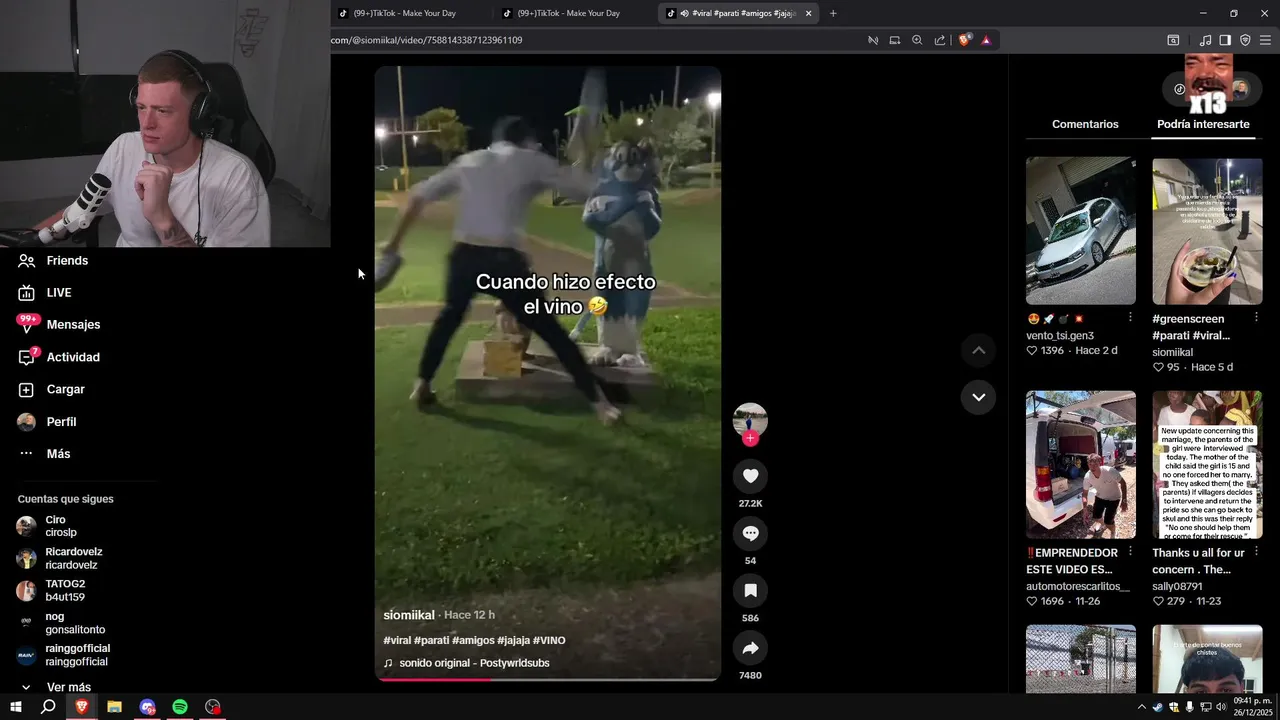Open the comments bubble showing 54
This screenshot has height=720, width=1280.
click(x=750, y=534)
